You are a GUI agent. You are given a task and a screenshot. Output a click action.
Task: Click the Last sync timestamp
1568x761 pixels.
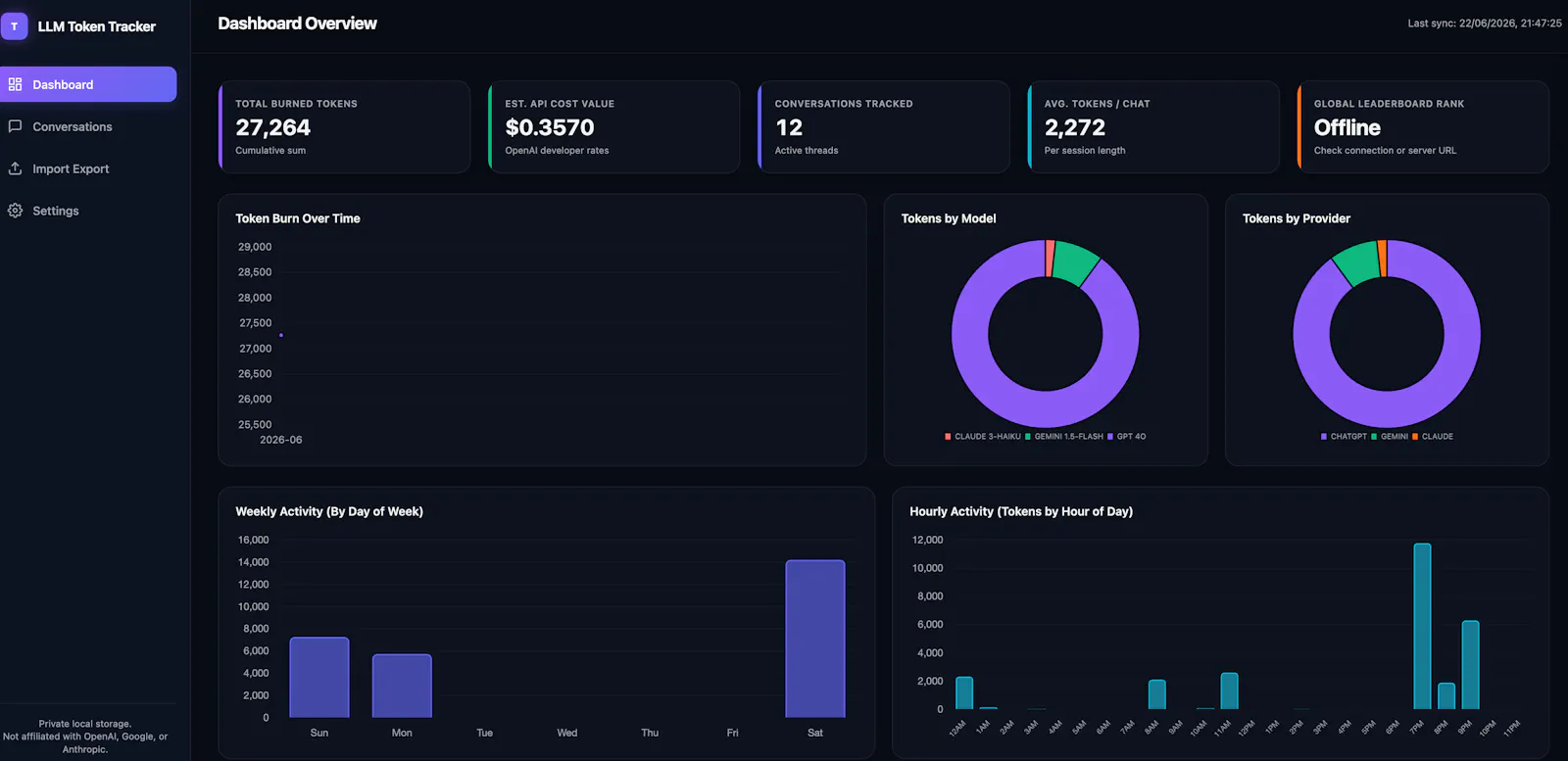pos(1485,24)
